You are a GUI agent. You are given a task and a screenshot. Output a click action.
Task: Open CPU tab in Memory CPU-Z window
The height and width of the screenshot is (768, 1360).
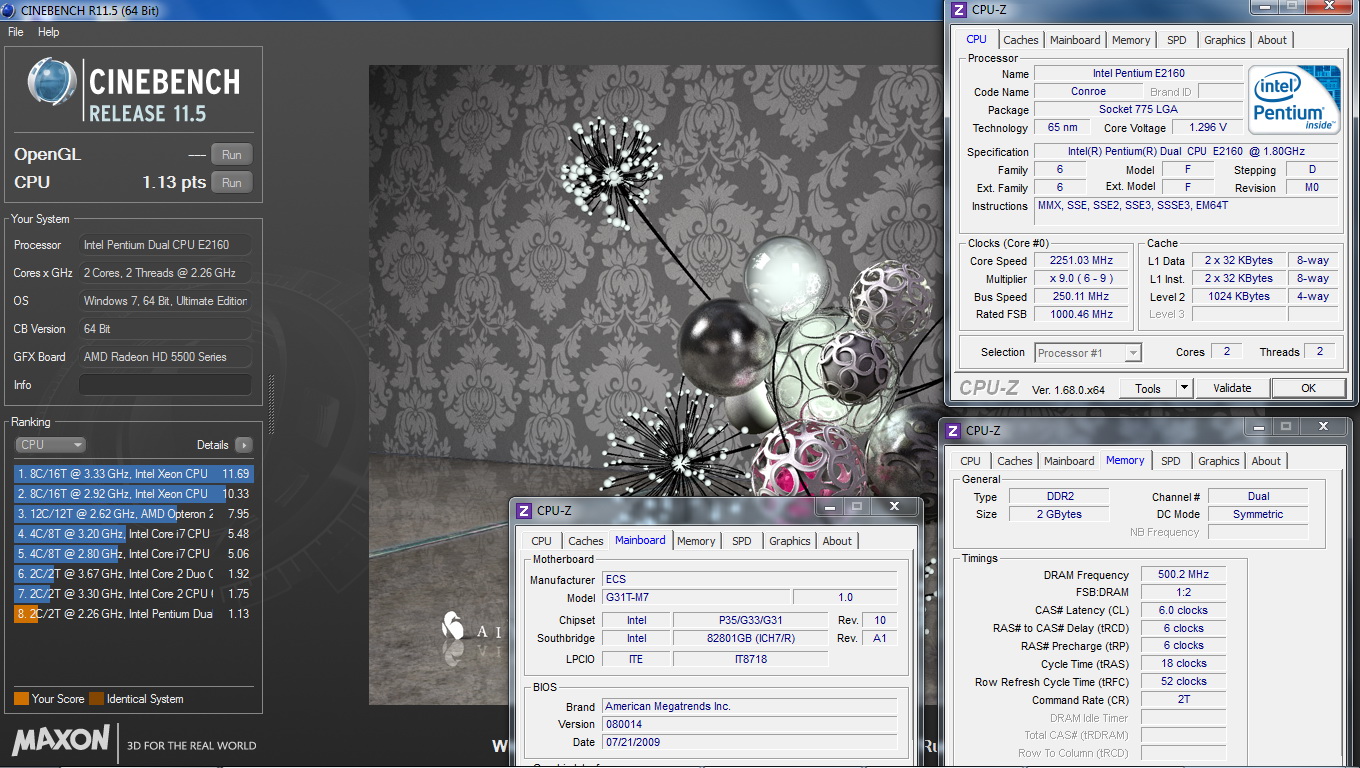(x=970, y=461)
